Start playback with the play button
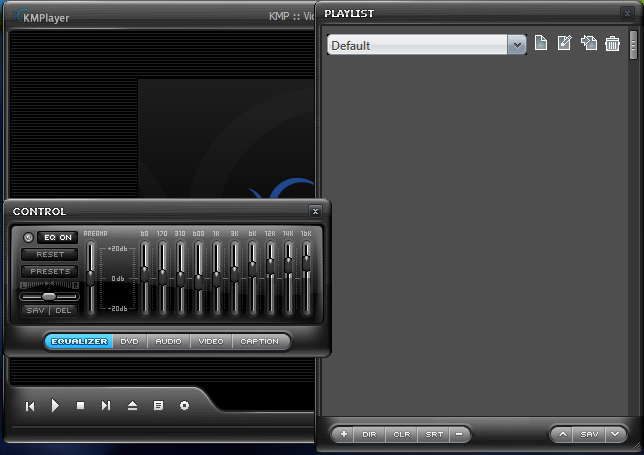 click(55, 406)
